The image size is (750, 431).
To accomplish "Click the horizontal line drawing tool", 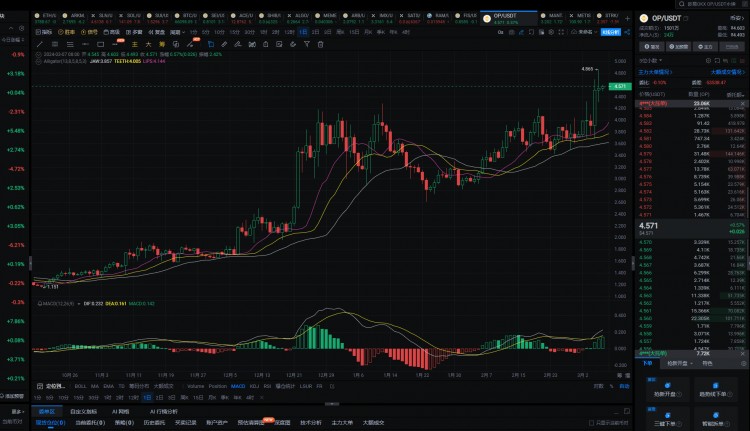I will pos(85,44).
